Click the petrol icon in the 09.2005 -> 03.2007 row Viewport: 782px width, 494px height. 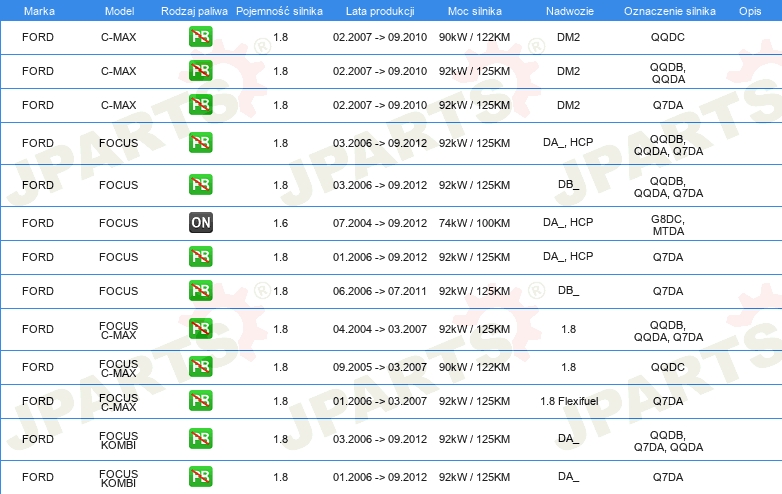coord(200,366)
